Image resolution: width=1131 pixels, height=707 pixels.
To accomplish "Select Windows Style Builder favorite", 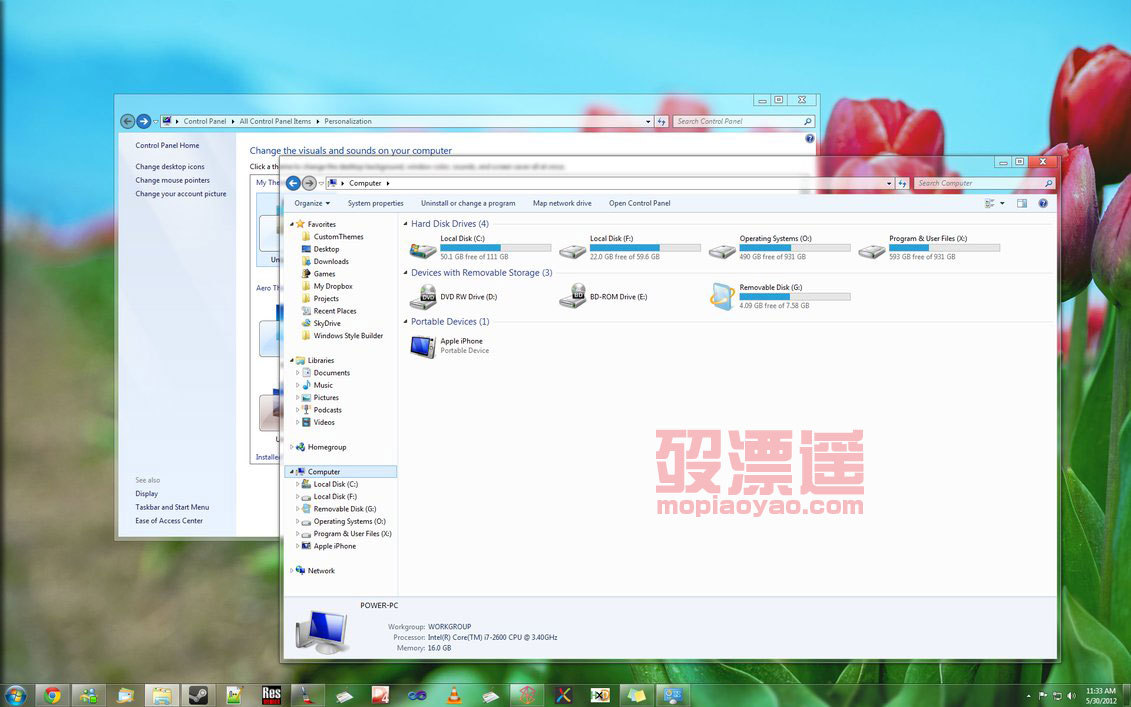I will click(x=348, y=335).
